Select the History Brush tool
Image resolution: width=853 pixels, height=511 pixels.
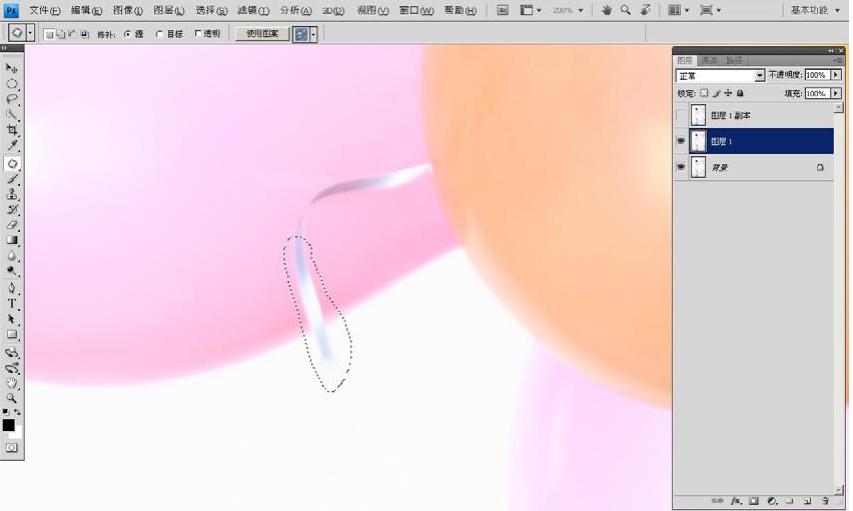tap(11, 209)
